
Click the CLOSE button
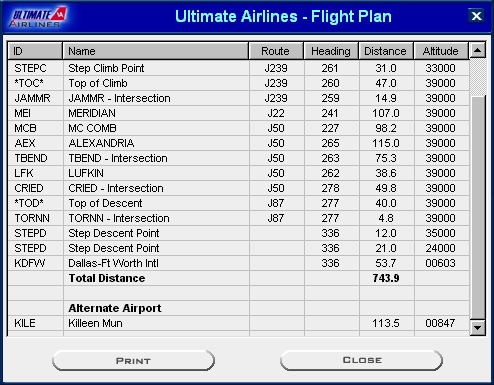pyautogui.click(x=362, y=360)
